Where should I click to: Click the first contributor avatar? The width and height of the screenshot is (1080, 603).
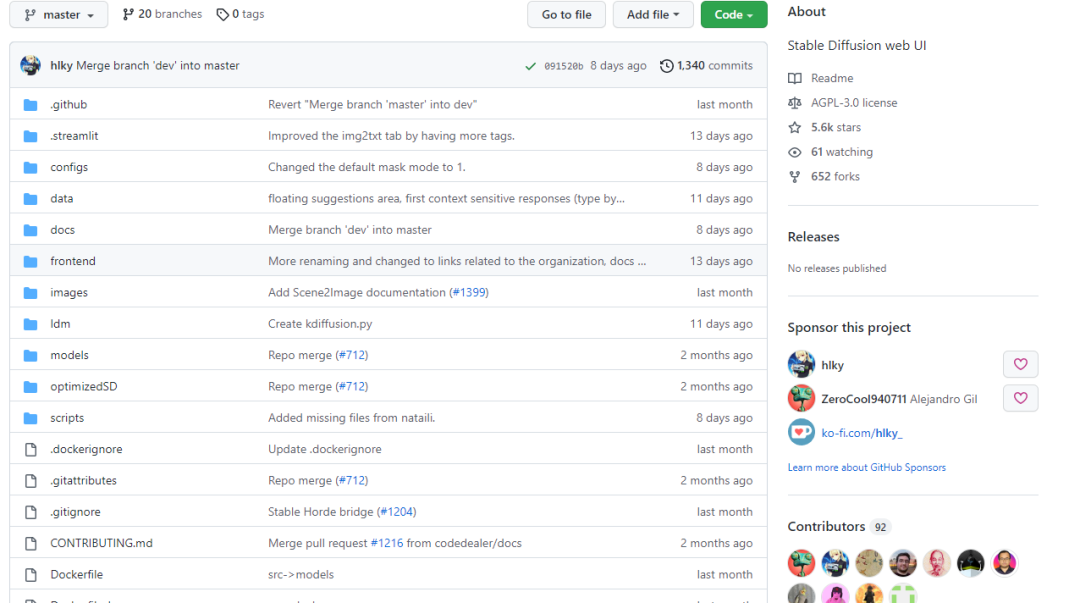[801, 563]
